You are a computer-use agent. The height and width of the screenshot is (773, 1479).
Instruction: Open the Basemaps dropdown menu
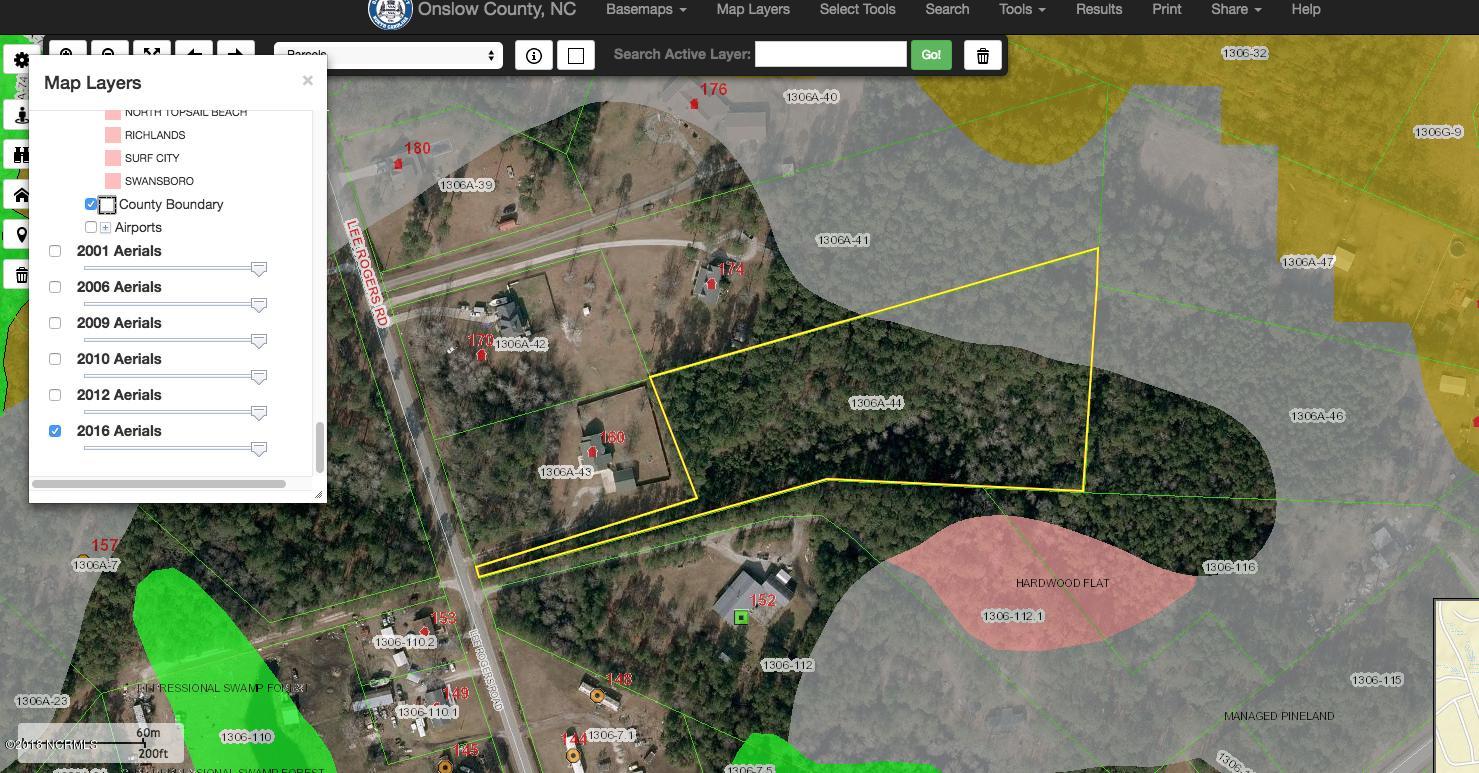coord(646,9)
